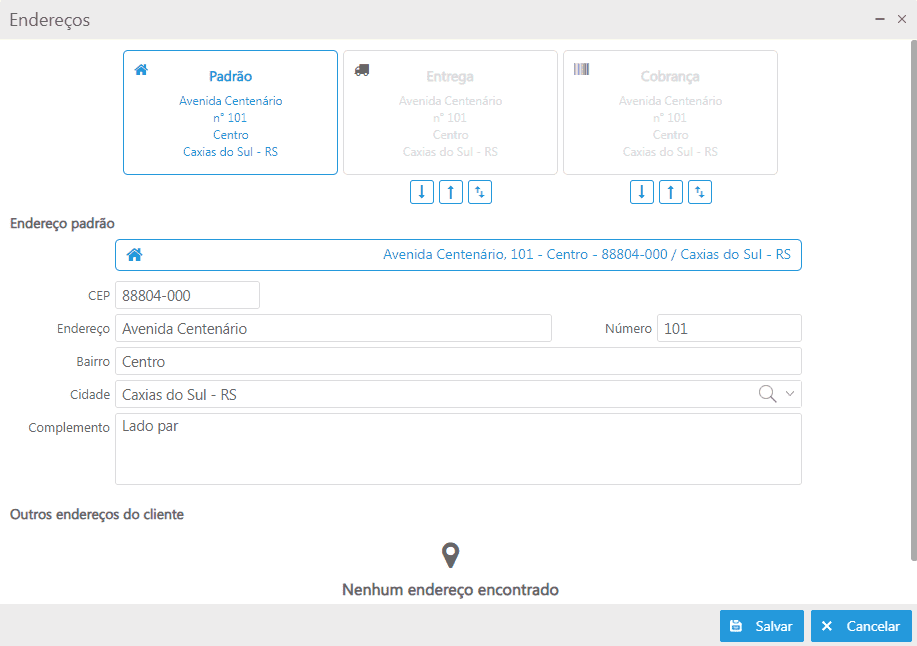Expand the Cidade dropdown chevron
The image size is (917, 646).
(x=790, y=394)
